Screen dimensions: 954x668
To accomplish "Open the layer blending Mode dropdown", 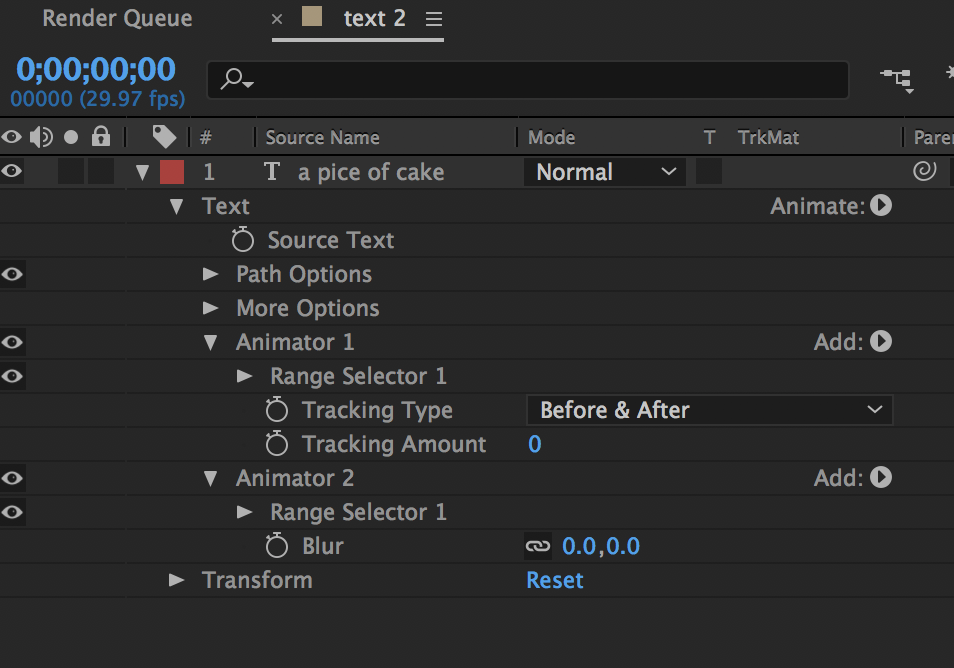I will click(605, 172).
